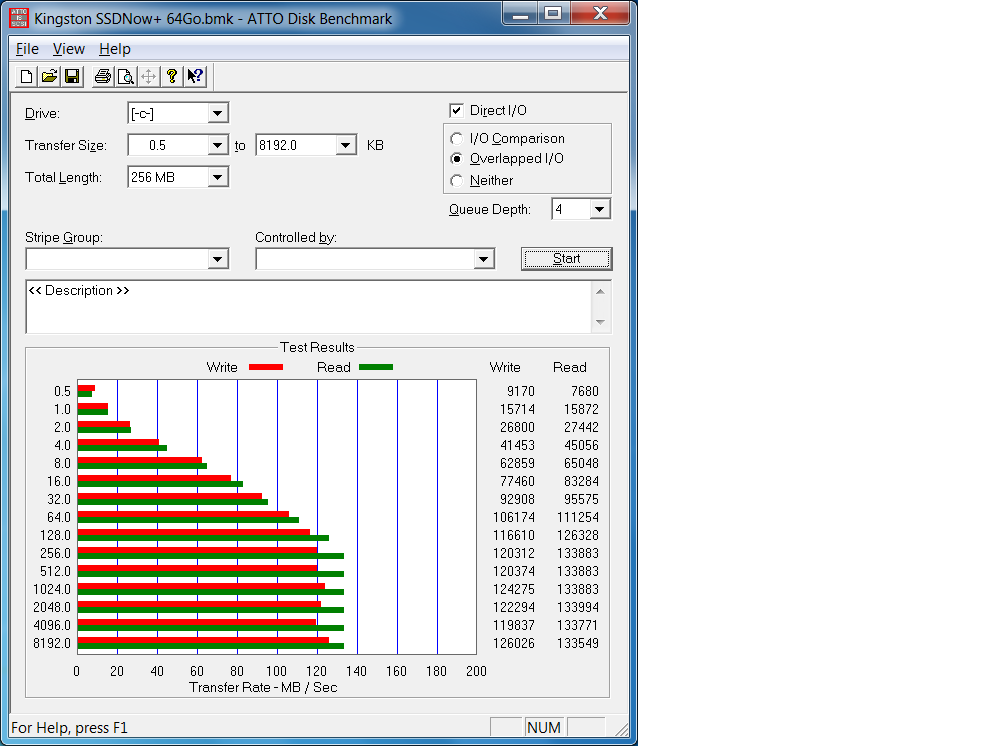Click the 64.0 row label in chart

tap(59, 517)
